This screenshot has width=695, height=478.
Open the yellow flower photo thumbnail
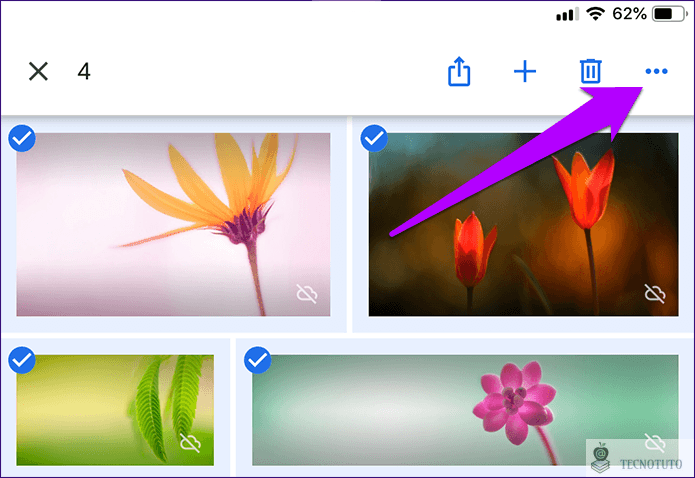[173, 224]
